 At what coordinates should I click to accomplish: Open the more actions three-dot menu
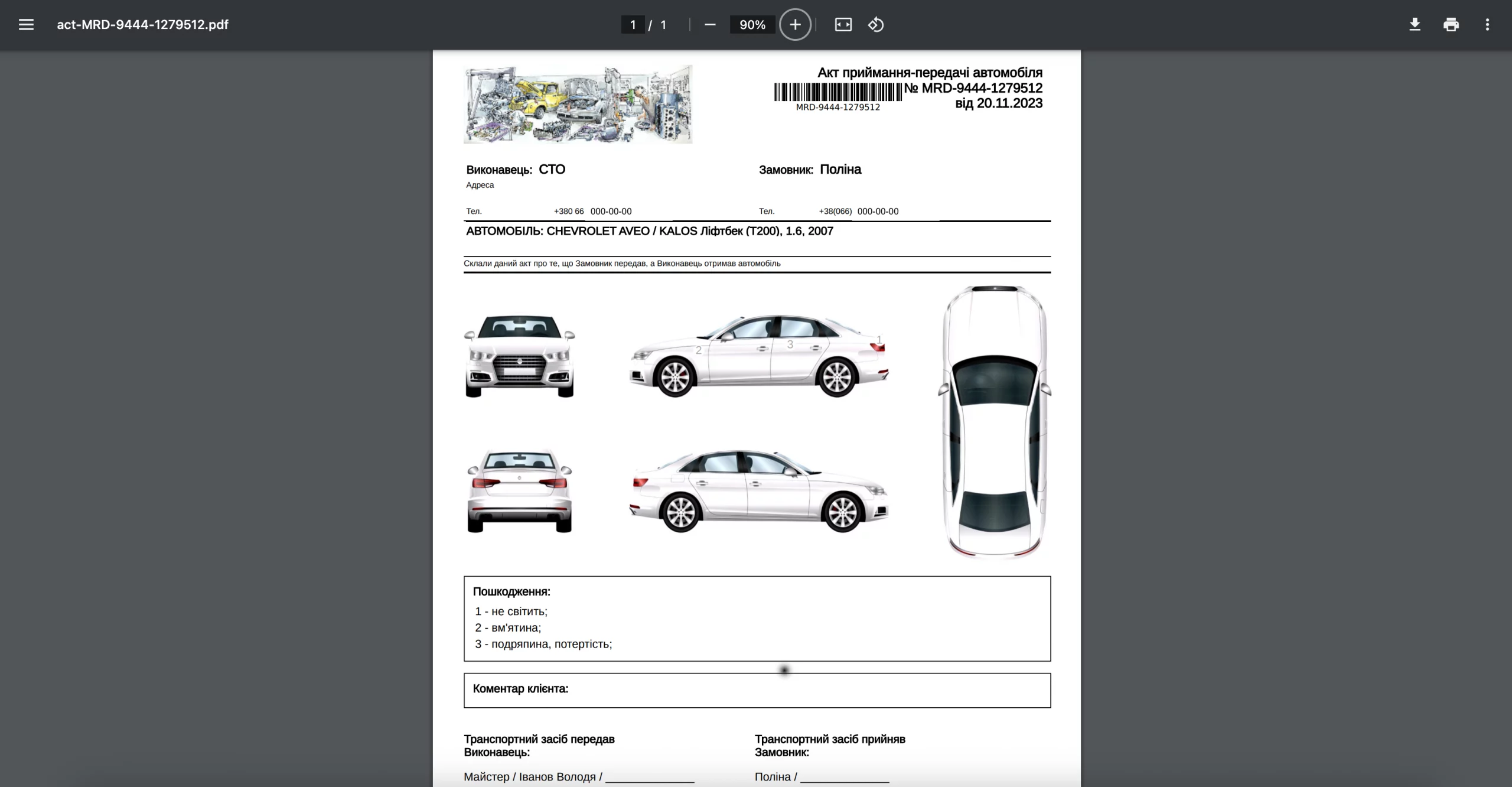tap(1487, 24)
